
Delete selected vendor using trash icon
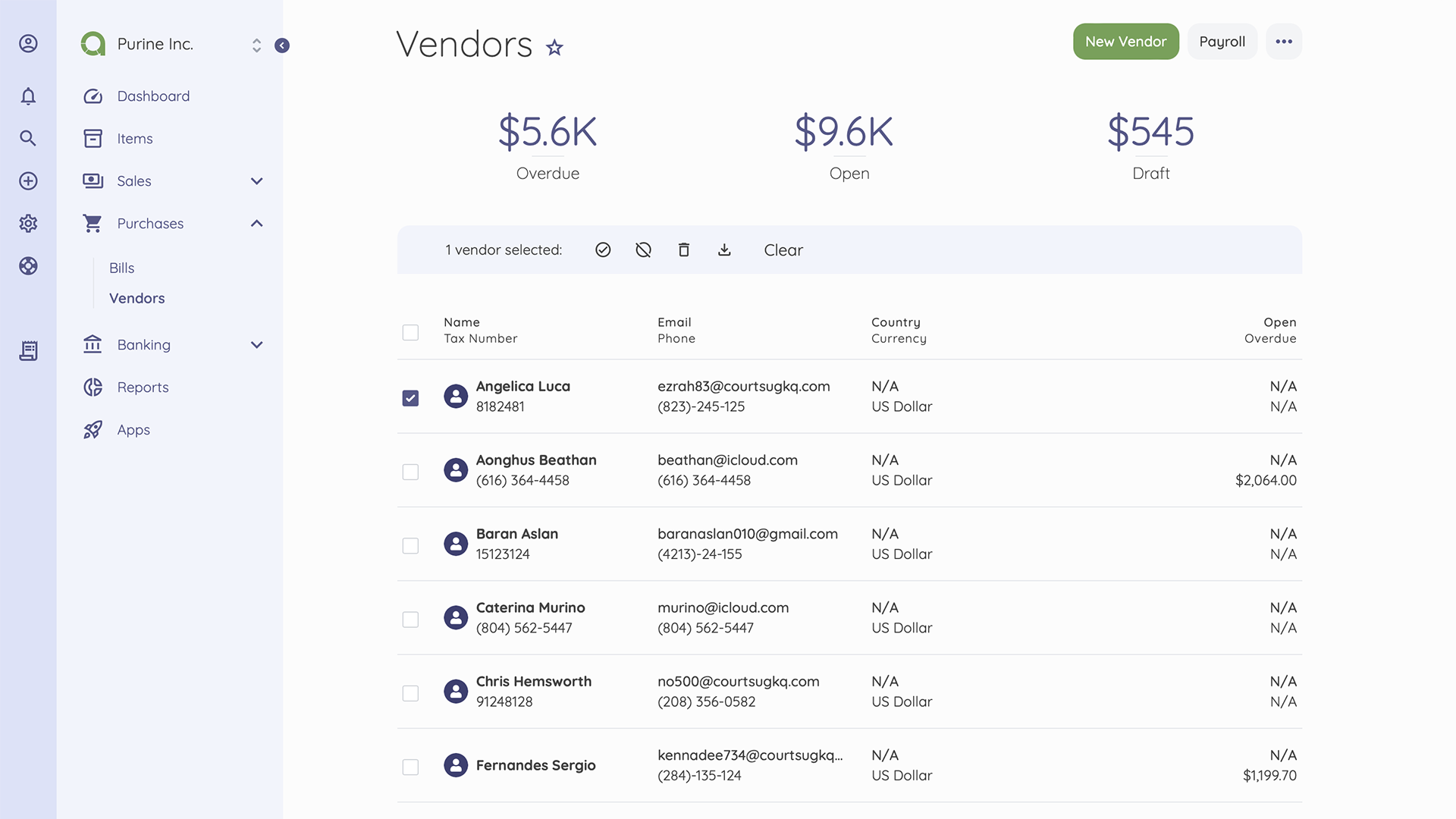click(683, 249)
